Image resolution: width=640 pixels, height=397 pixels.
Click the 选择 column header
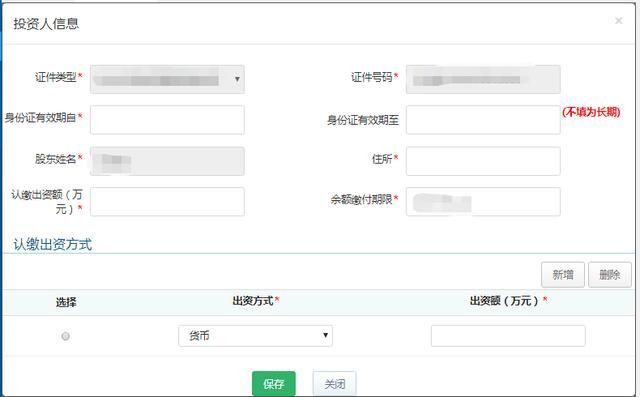point(66,302)
